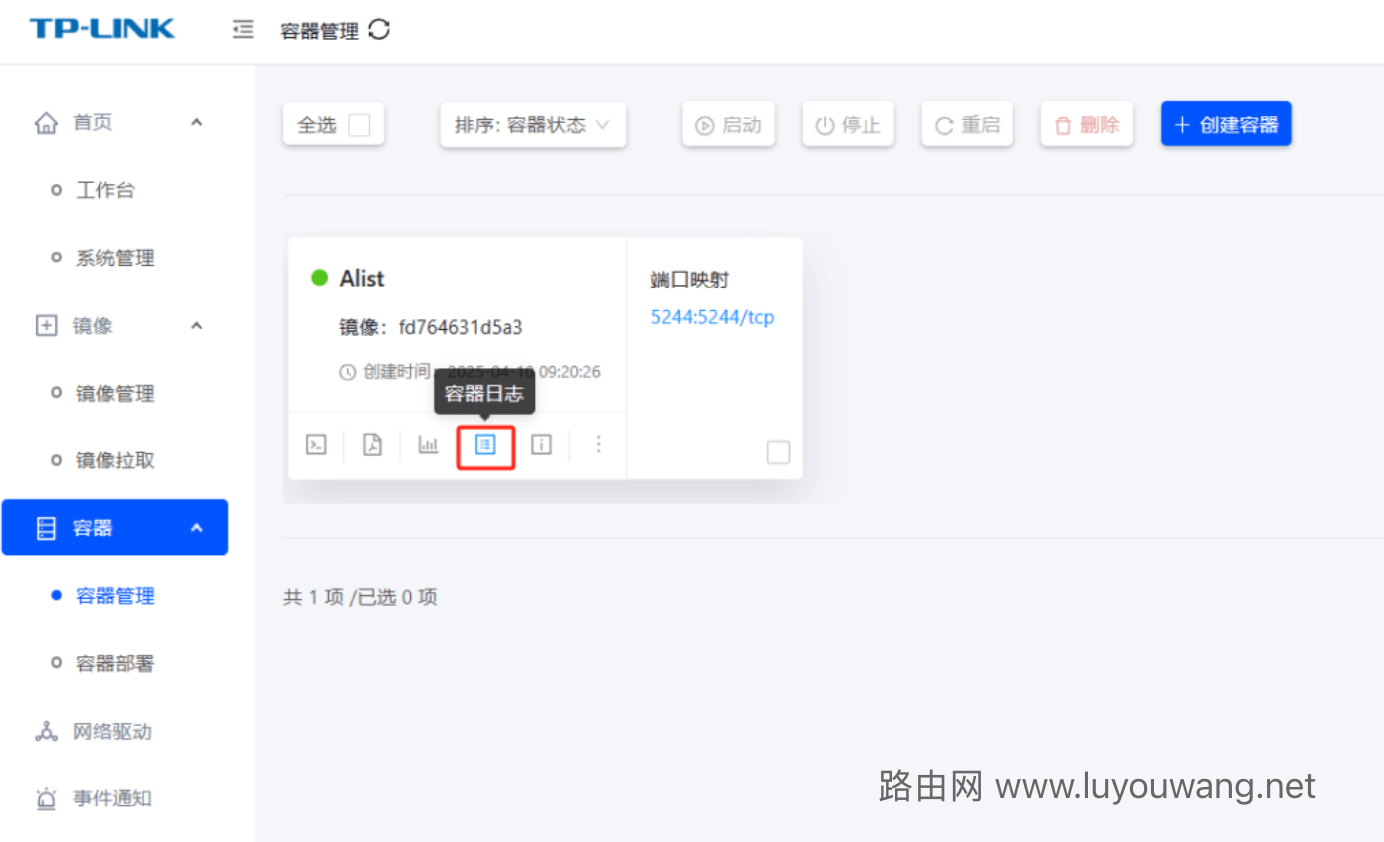The height and width of the screenshot is (842, 1384).
Task: Collapse the 镜像 sidebar section
Action: point(196,326)
